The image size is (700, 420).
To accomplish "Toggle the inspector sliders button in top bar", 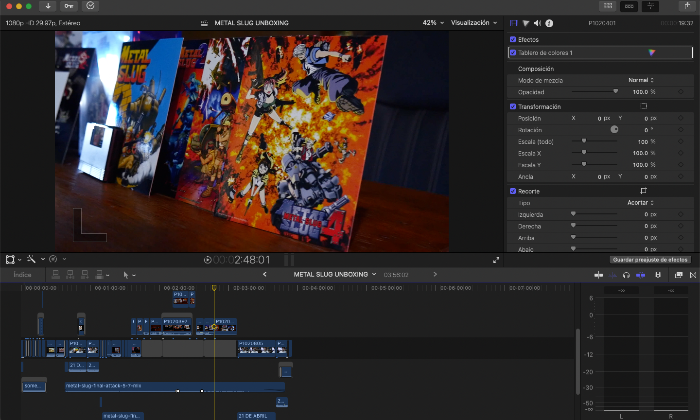I will (650, 6).
